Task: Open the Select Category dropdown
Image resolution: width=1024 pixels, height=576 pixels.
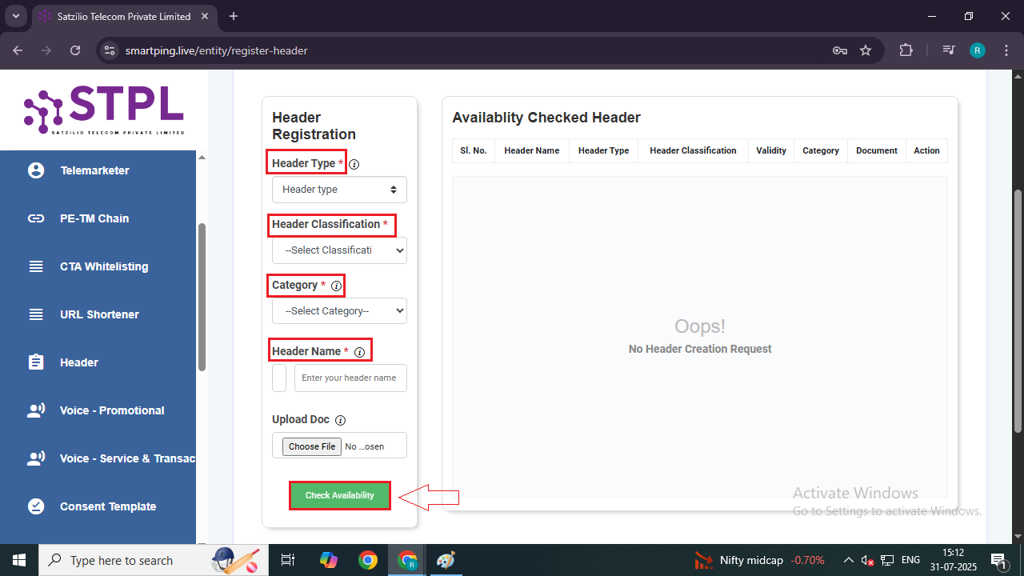Action: pyautogui.click(x=340, y=311)
